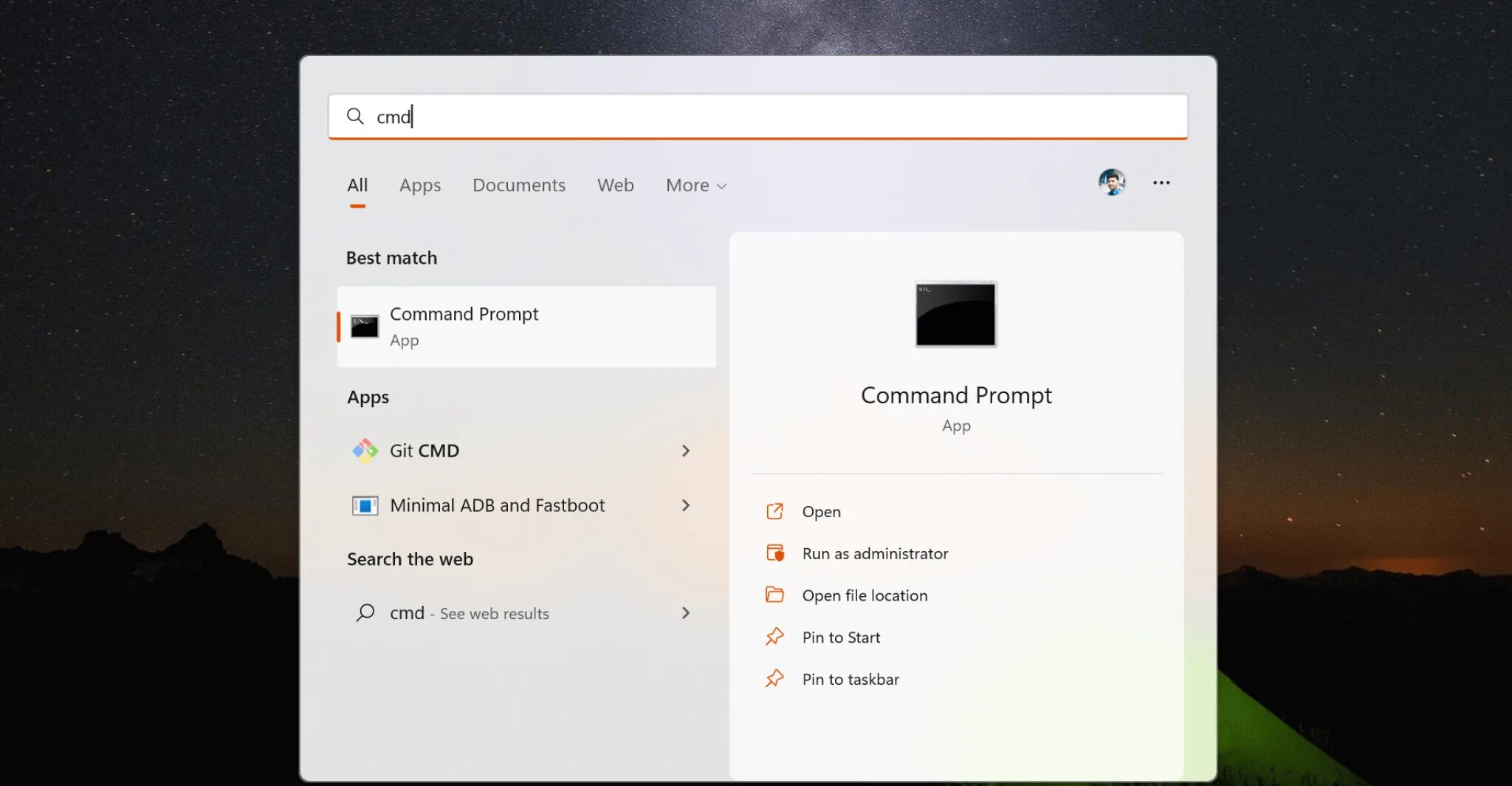Select the All filter tab
Viewport: 1512px width, 786px height.
357,185
